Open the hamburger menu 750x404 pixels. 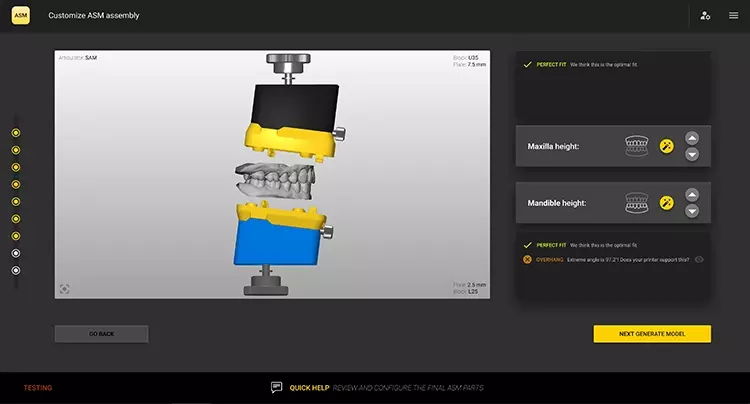coord(733,16)
